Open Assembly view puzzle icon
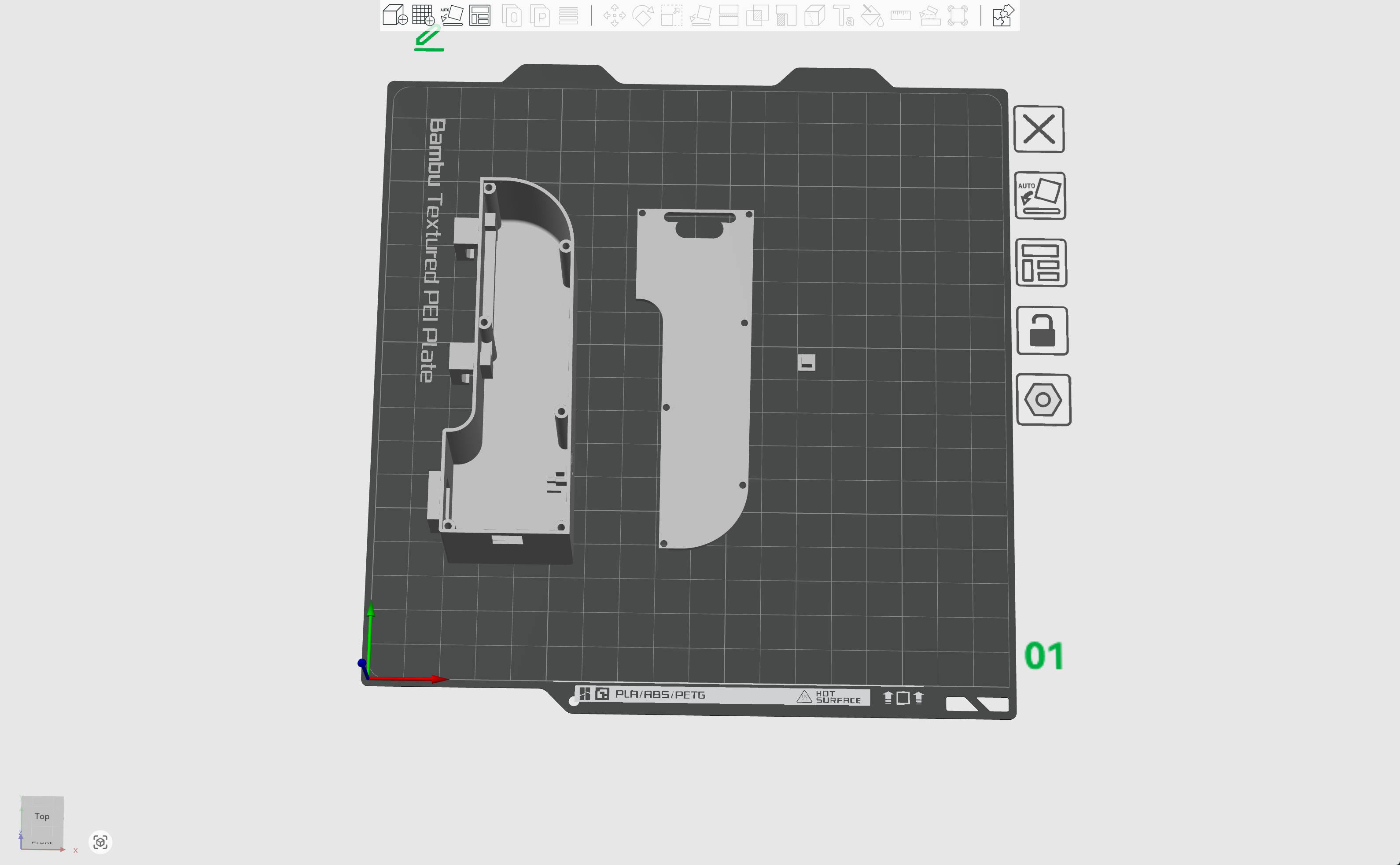This screenshot has height=865, width=1400. click(1003, 15)
